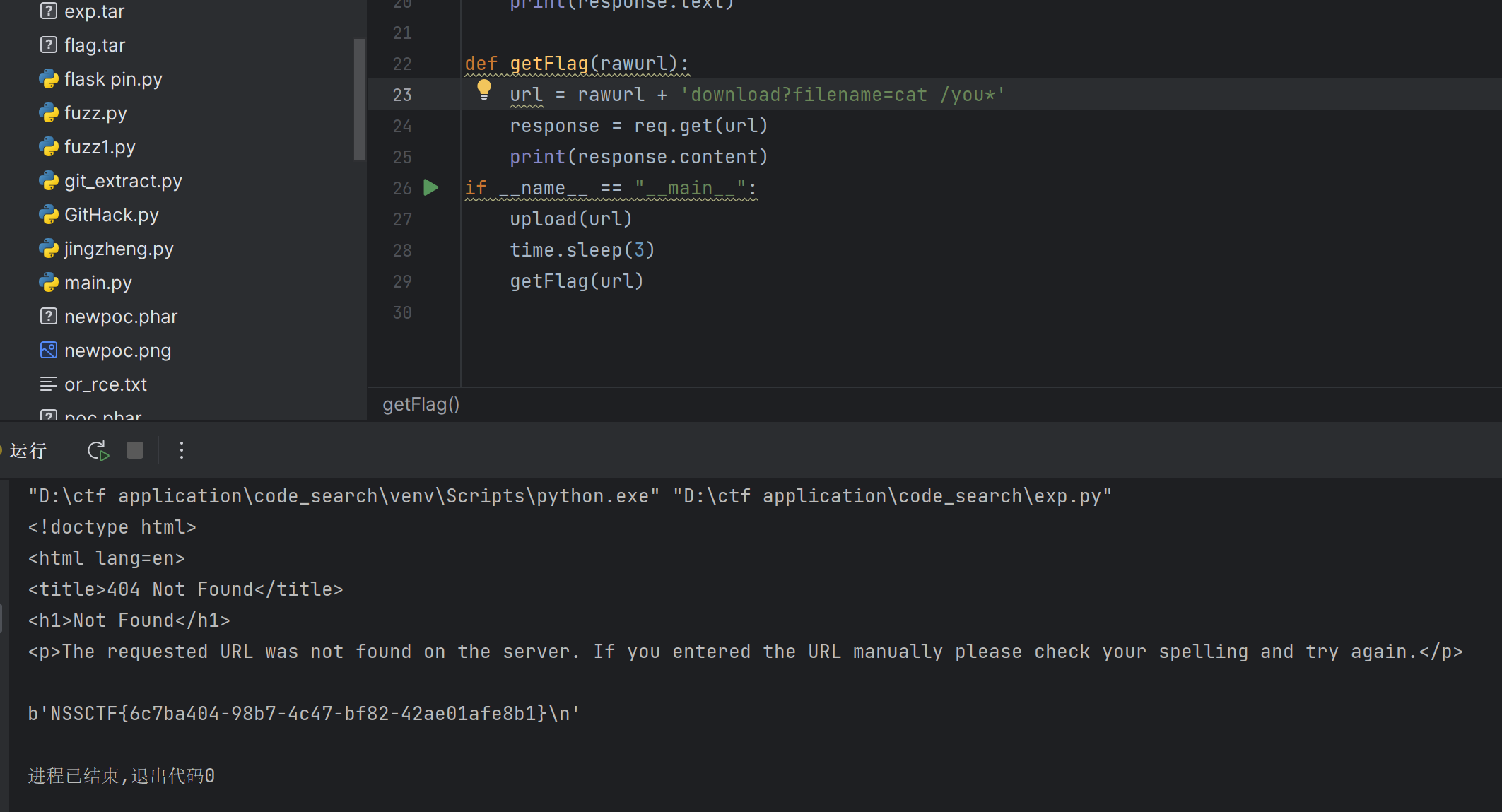Click the Python icon beside git_extract.py
The image size is (1502, 812).
tap(48, 181)
